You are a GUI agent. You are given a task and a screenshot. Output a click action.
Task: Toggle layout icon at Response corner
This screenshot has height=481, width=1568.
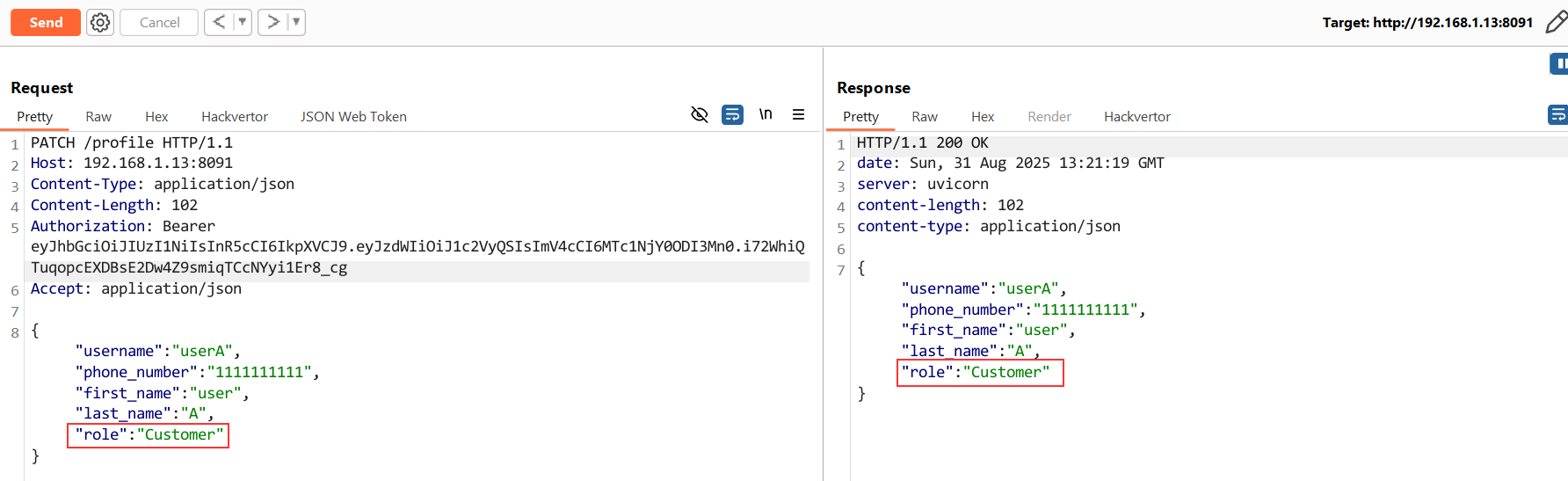pos(1559,63)
